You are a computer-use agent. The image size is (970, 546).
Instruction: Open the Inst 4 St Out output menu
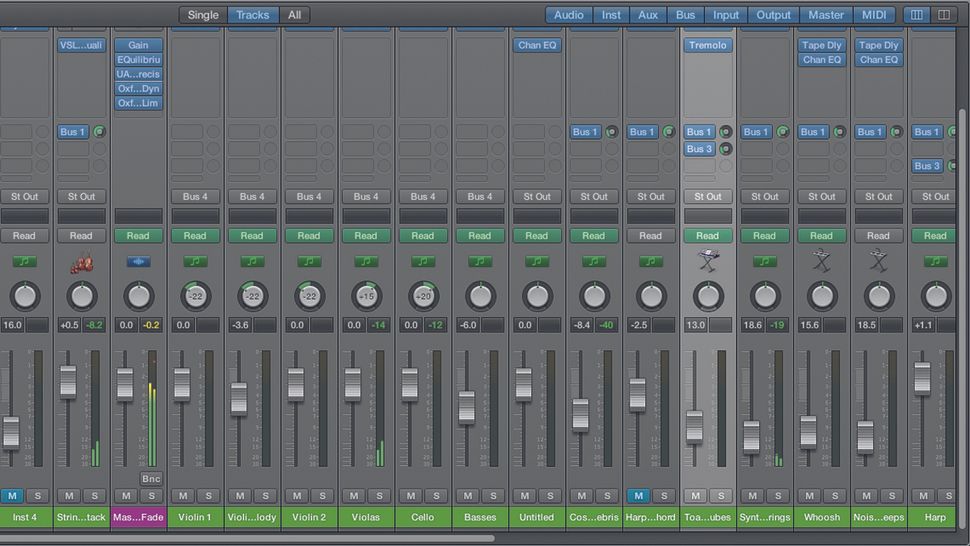tap(25, 197)
